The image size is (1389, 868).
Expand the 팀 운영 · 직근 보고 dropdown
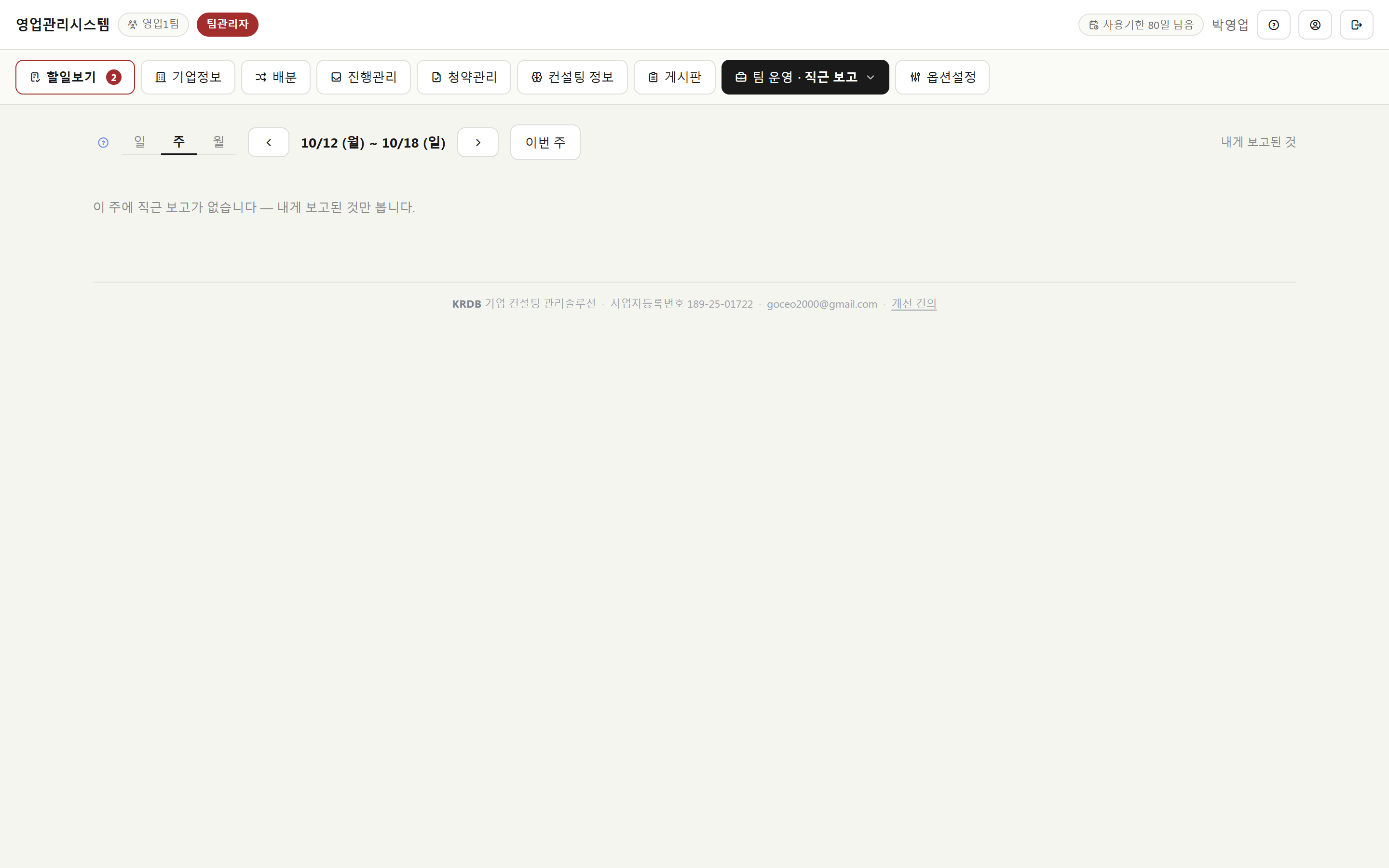tap(804, 77)
